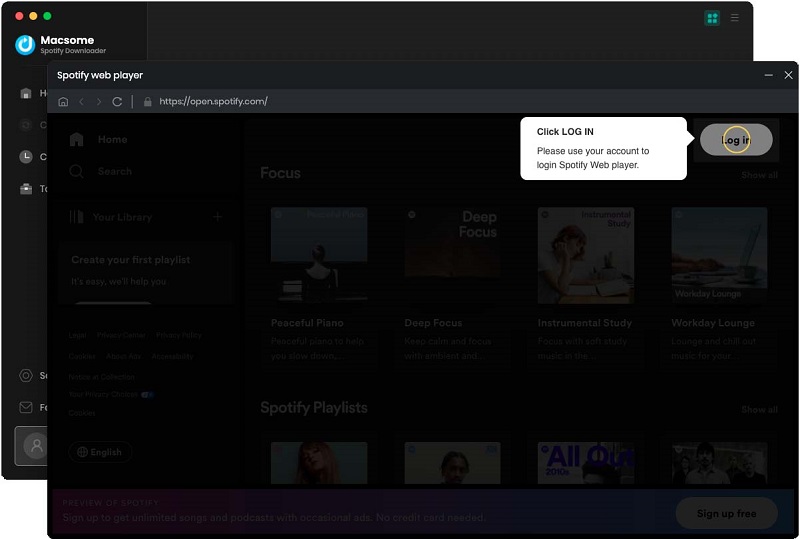Open the Macsome hamburger menu
Image resolution: width=800 pixels, height=539 pixels.
point(735,18)
